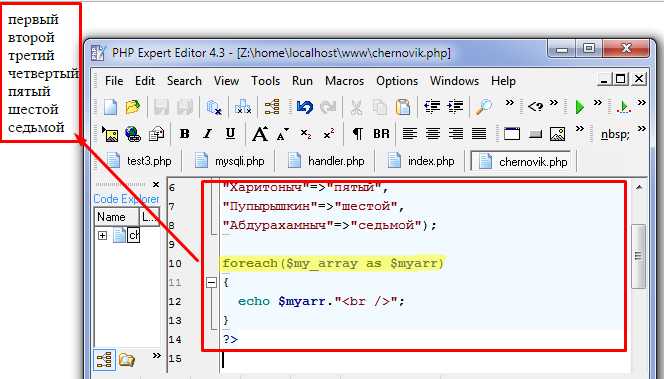This screenshot has height=379, width=664.
Task: Open the Options menu
Action: (397, 81)
